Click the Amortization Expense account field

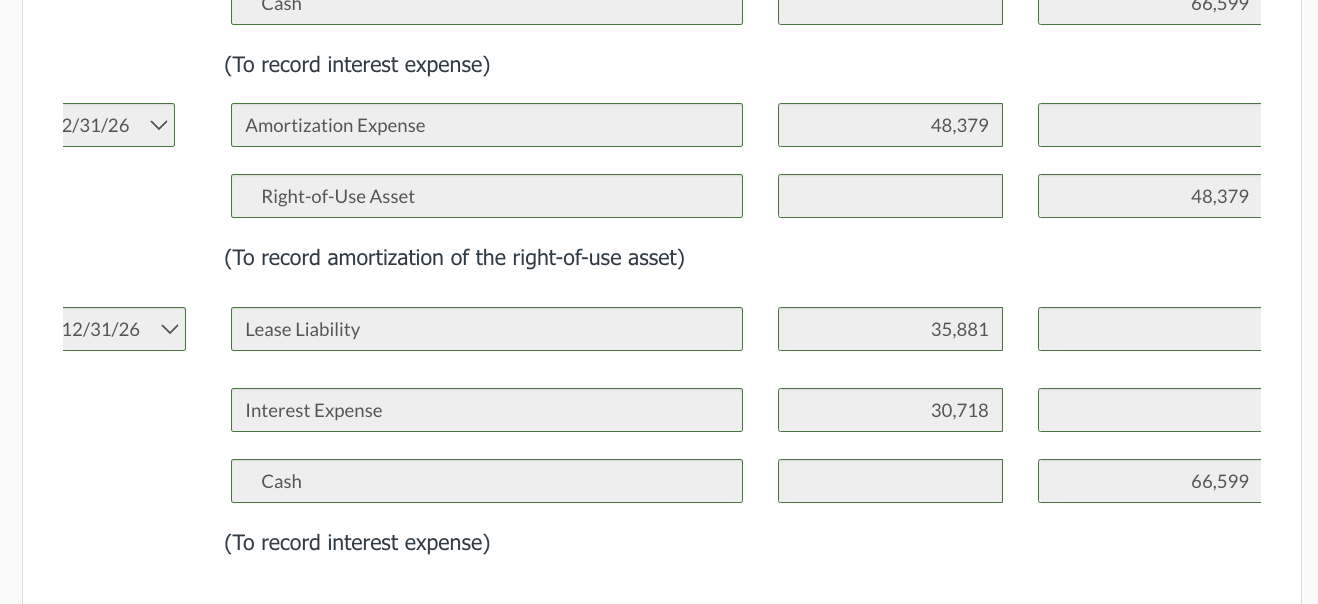[487, 125]
